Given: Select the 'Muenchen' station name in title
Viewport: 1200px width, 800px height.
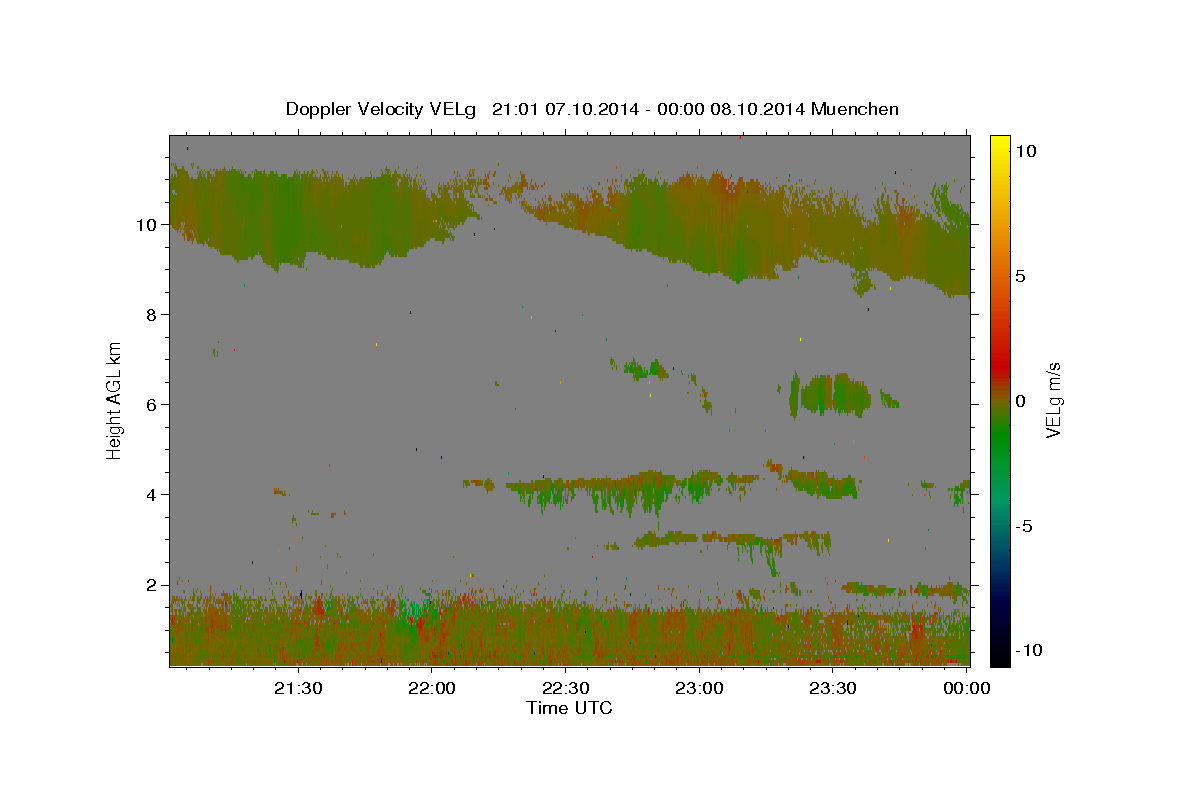Looking at the screenshot, I should (x=855, y=109).
